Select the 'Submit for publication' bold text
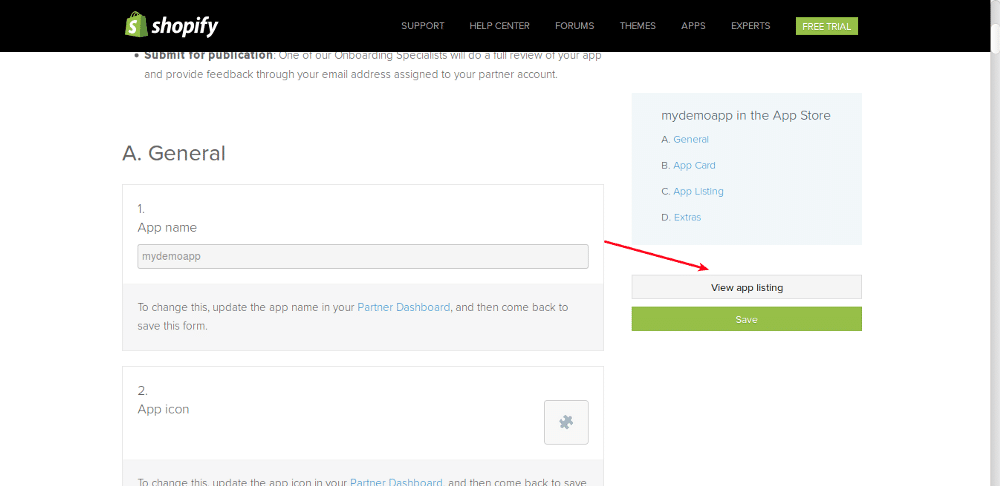Viewport: 1000px width, 486px height. [x=209, y=55]
